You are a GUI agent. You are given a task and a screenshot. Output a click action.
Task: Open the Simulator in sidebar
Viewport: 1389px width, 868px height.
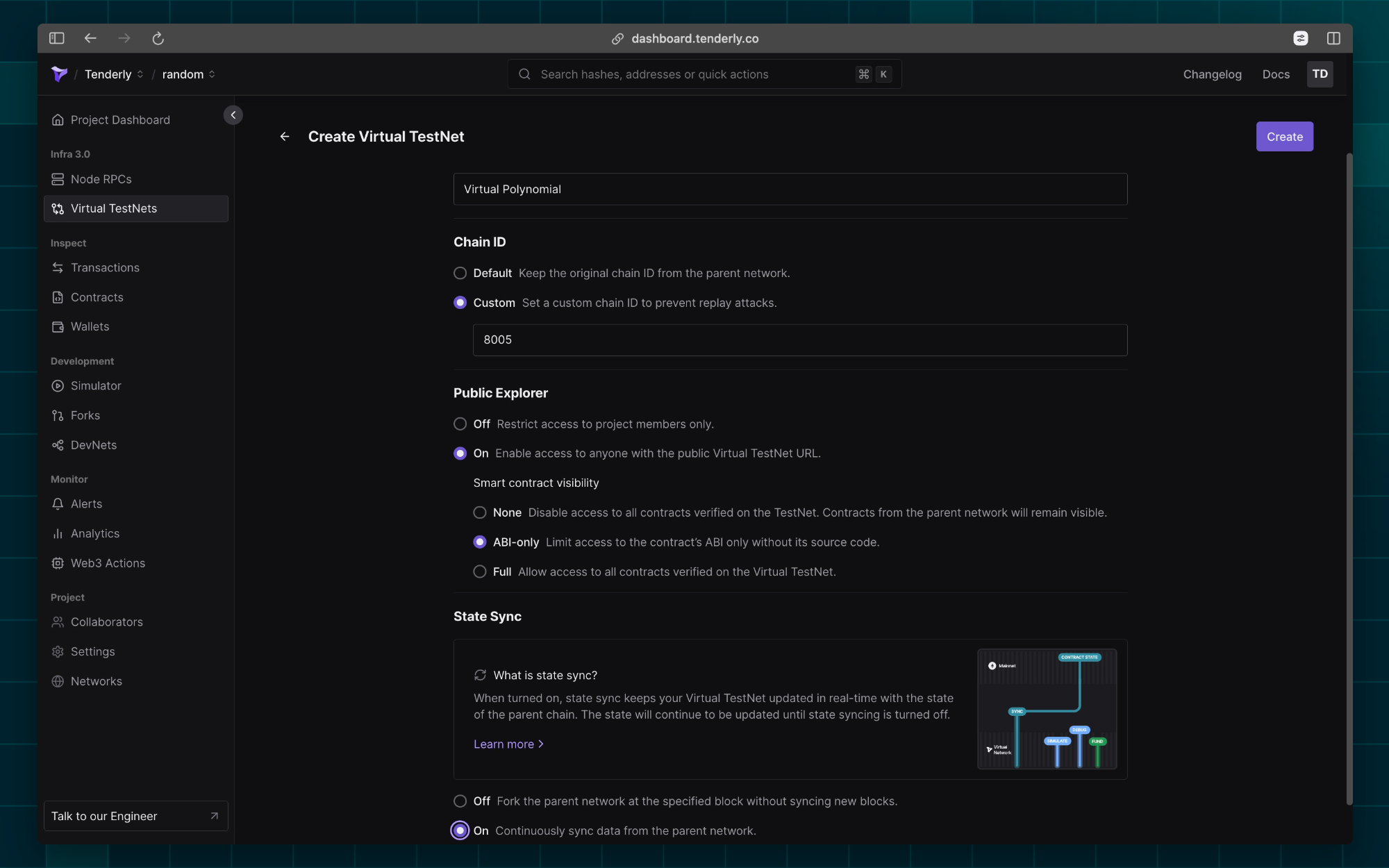[96, 386]
